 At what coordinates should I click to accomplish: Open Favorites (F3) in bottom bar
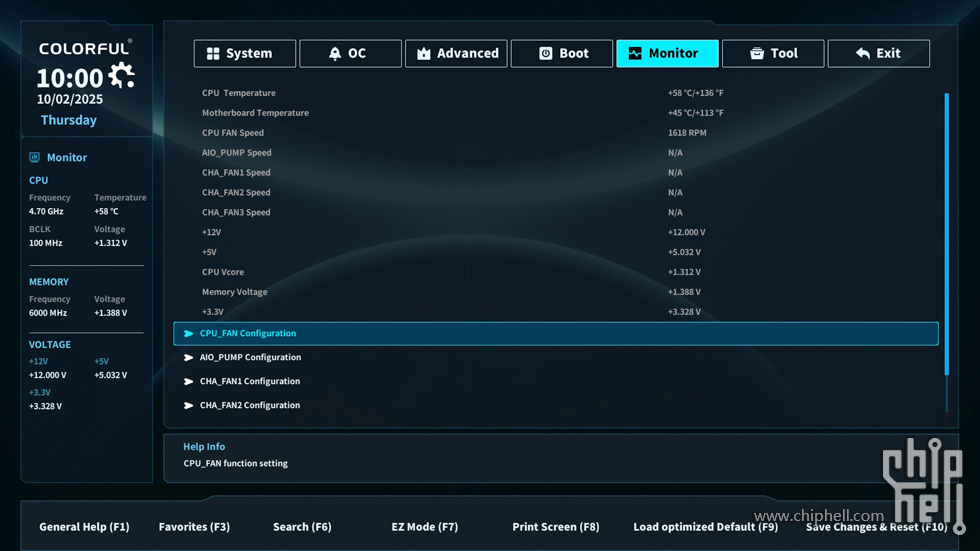point(194,527)
